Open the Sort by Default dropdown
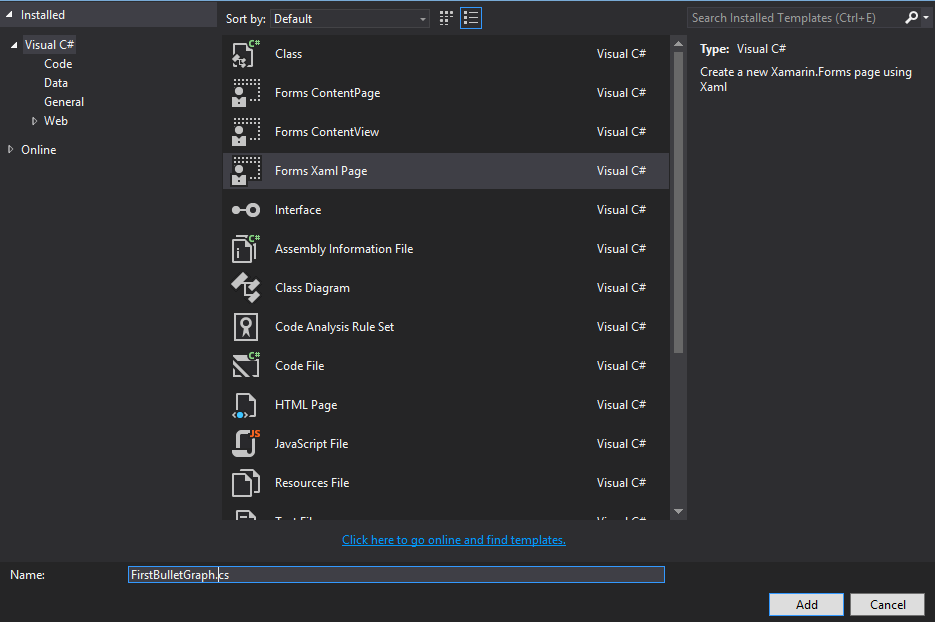The image size is (935, 622). point(349,19)
